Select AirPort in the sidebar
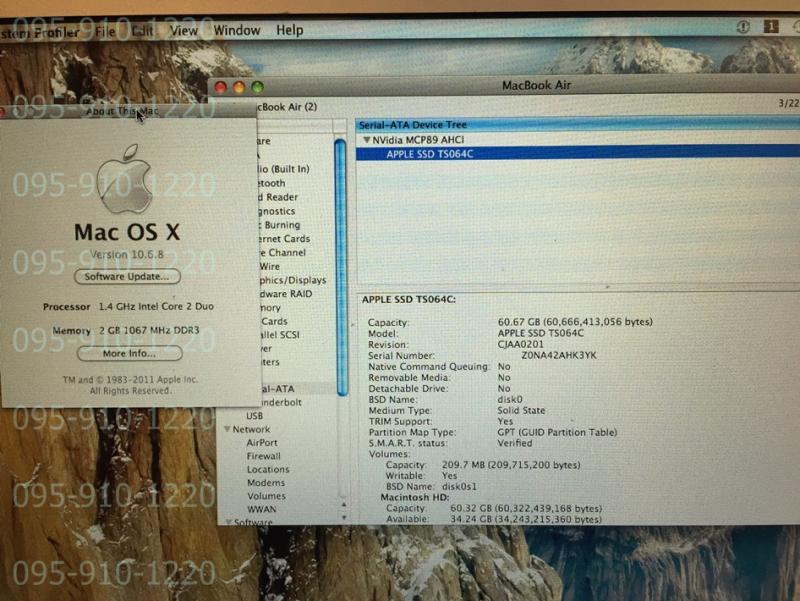800x601 pixels. [x=262, y=443]
